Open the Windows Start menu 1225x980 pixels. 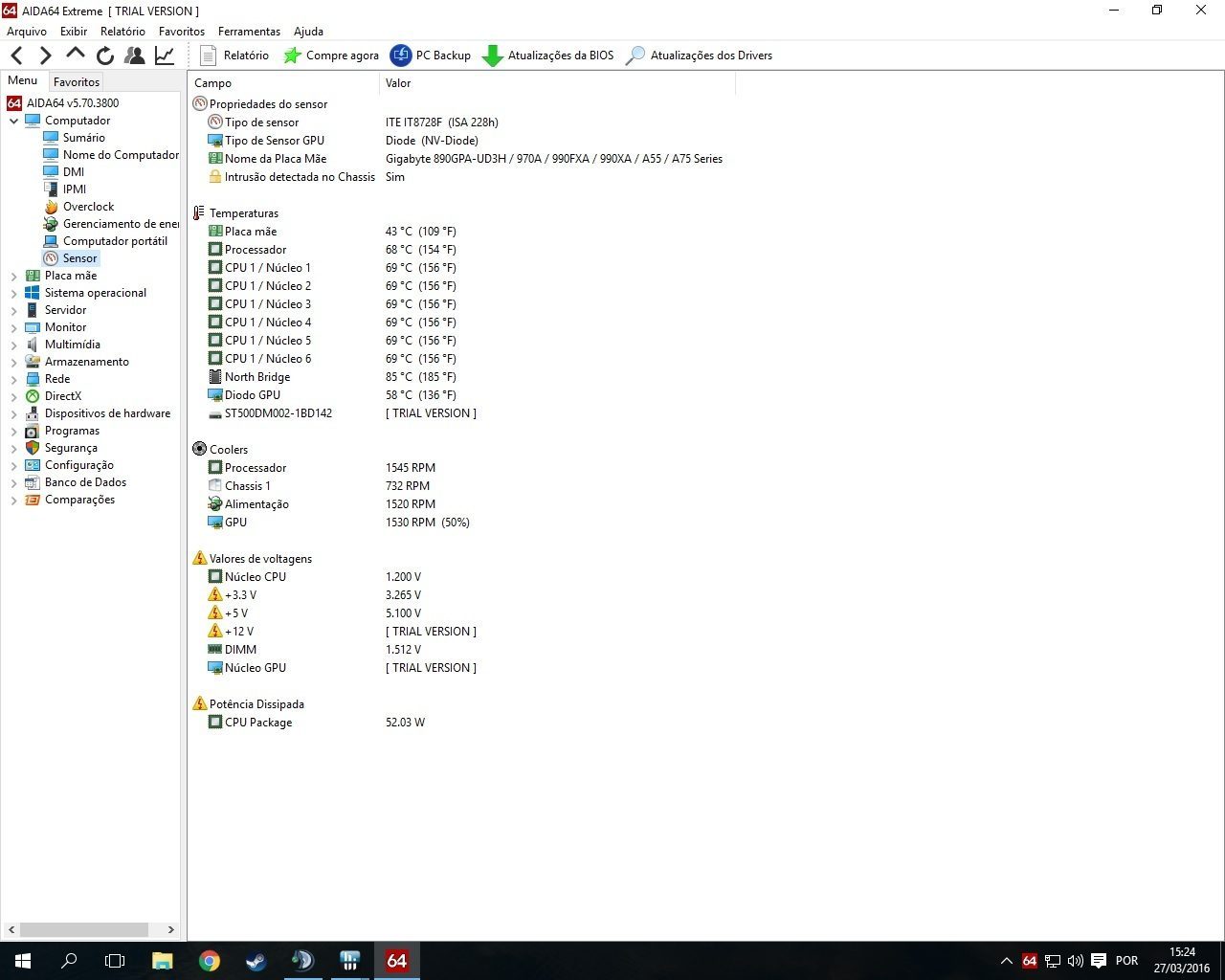[x=23, y=961]
